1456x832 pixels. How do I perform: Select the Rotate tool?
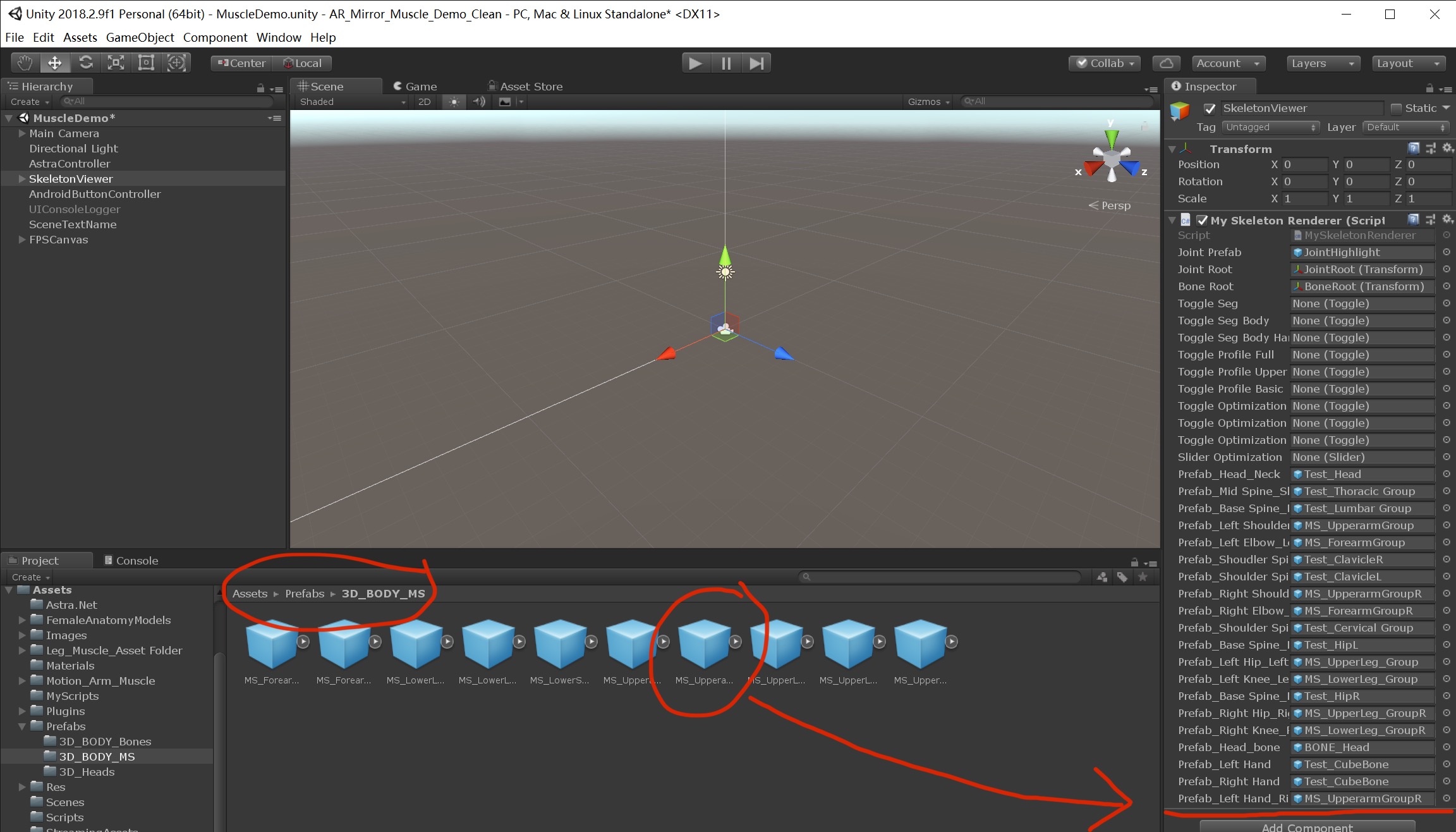pos(85,63)
